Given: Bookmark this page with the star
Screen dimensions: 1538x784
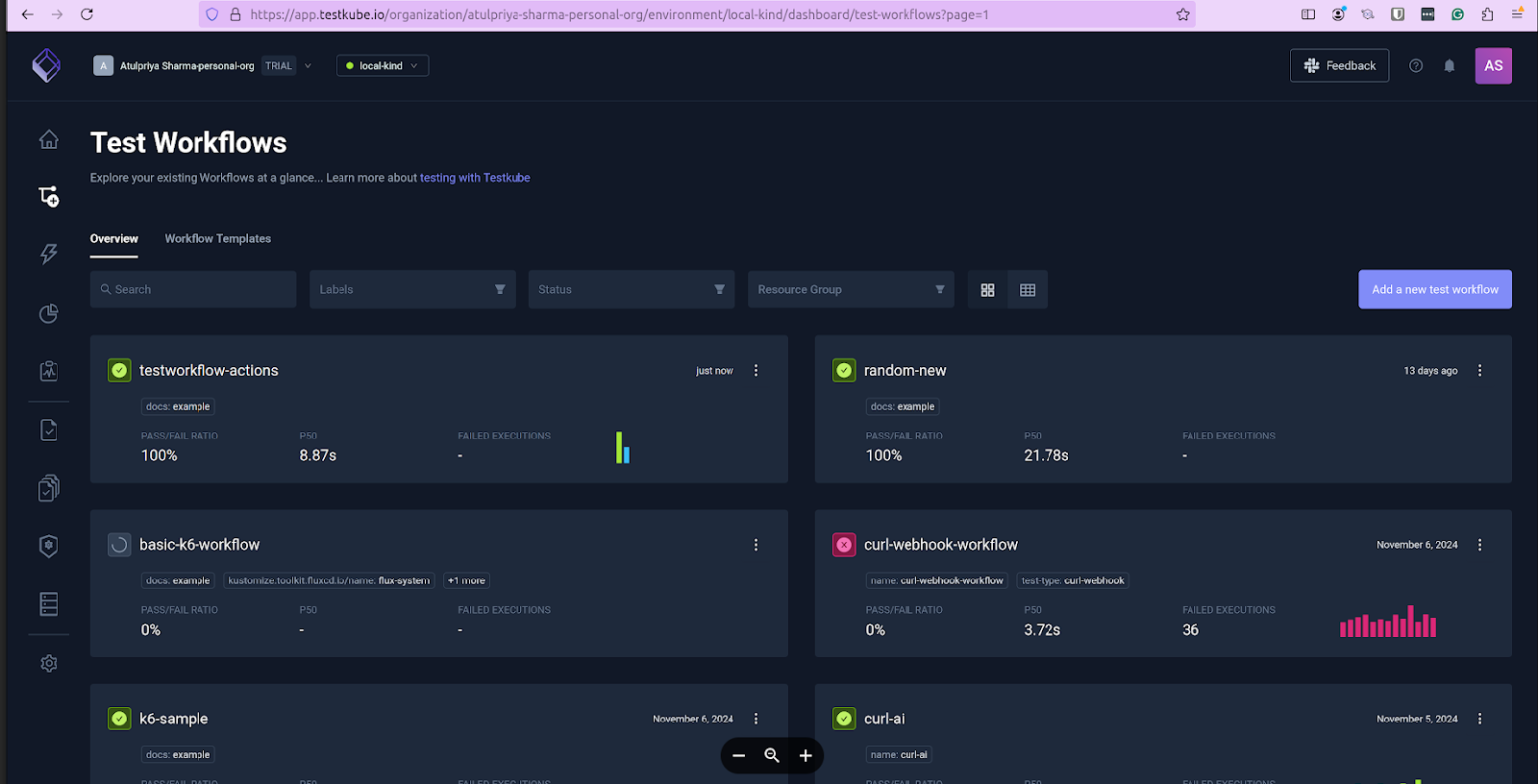Looking at the screenshot, I should (1183, 14).
